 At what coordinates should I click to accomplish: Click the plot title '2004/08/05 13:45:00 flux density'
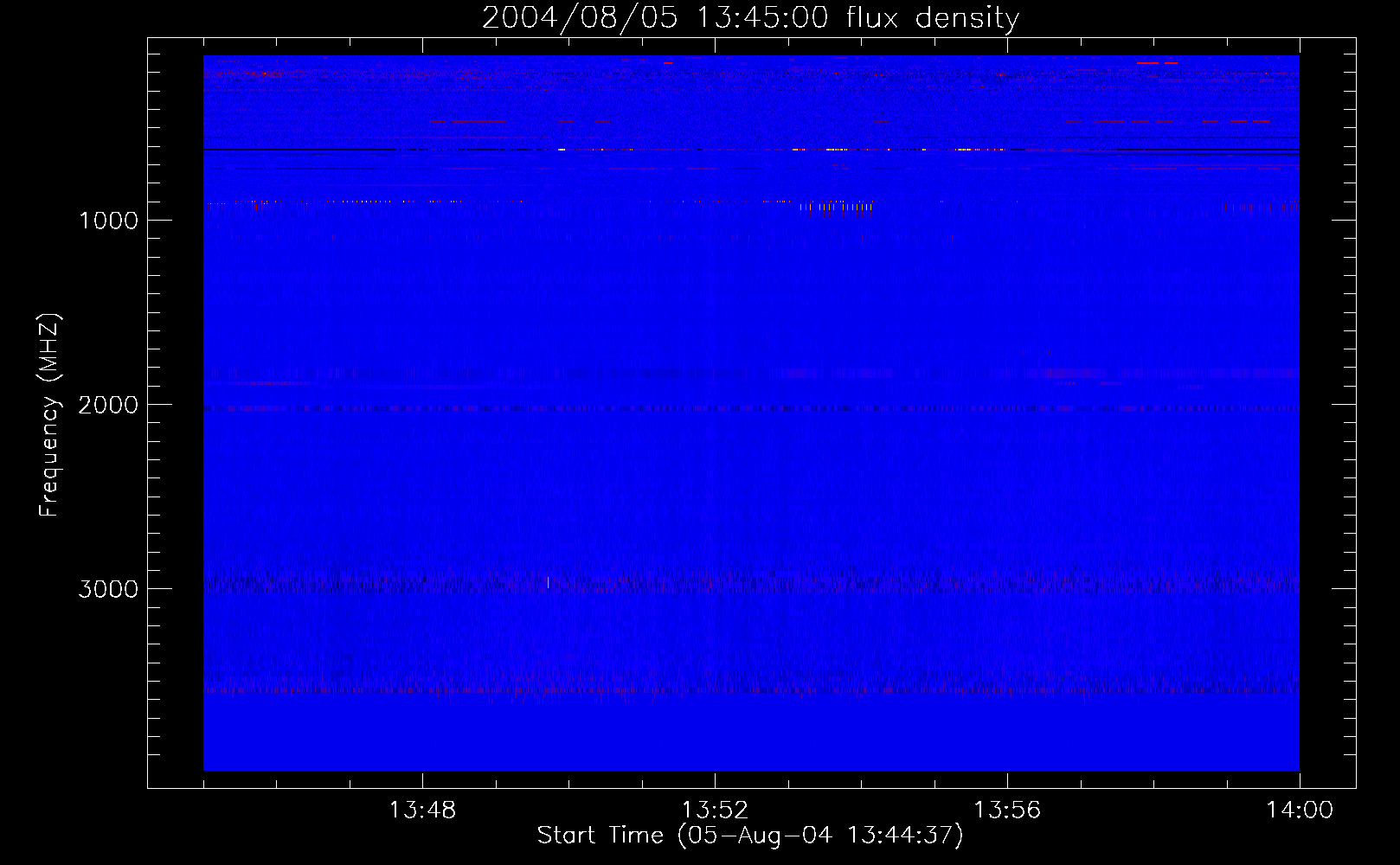[750, 18]
